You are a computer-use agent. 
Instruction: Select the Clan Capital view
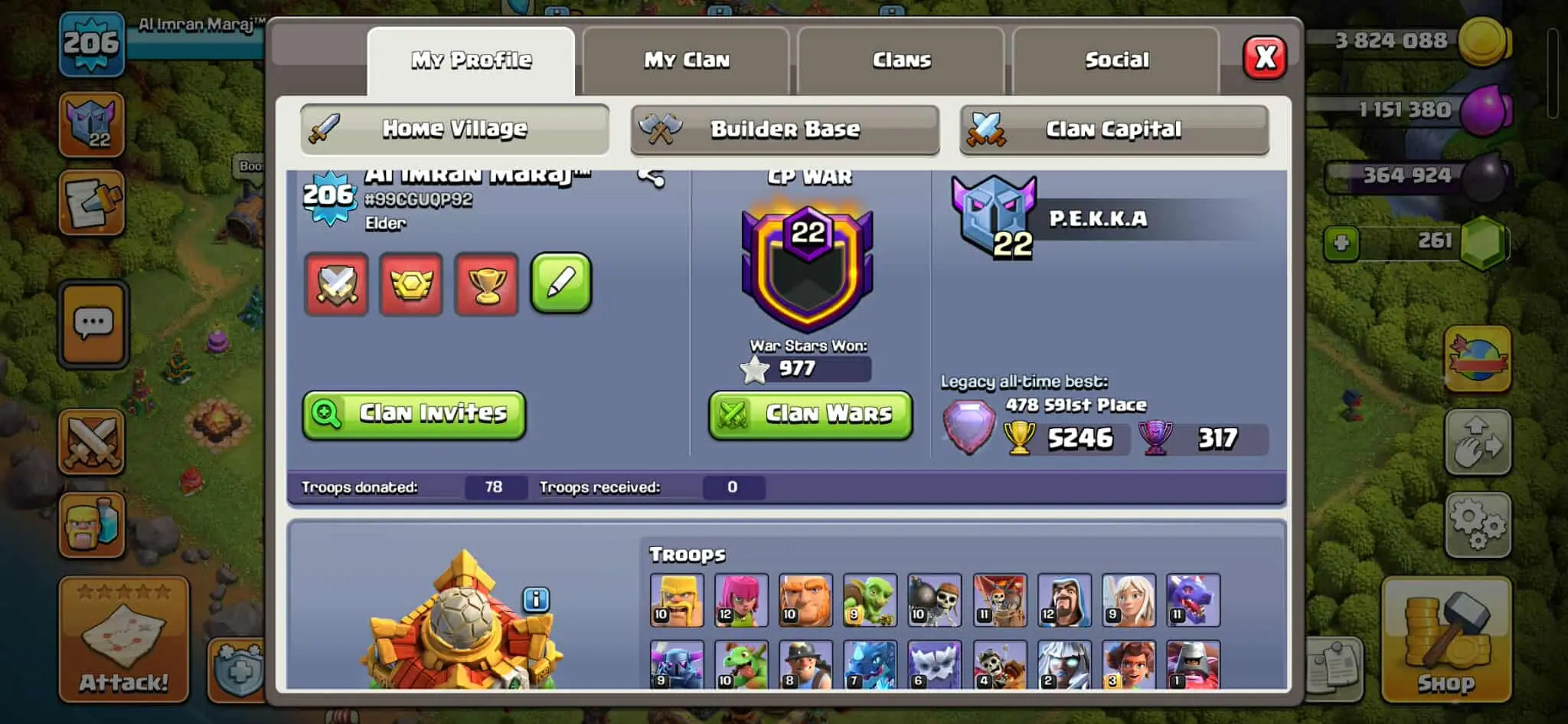click(1114, 129)
